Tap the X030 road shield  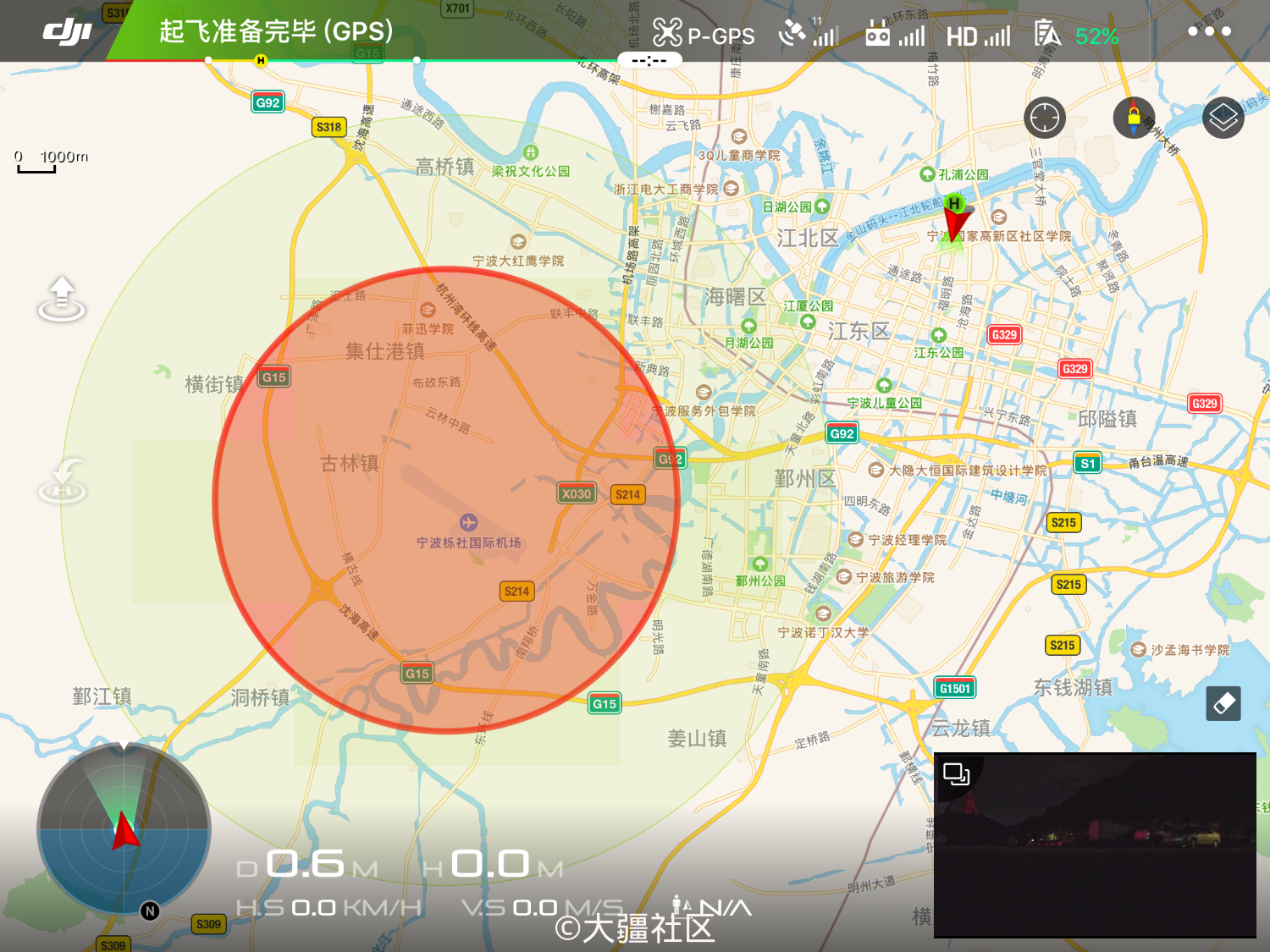pos(577,493)
